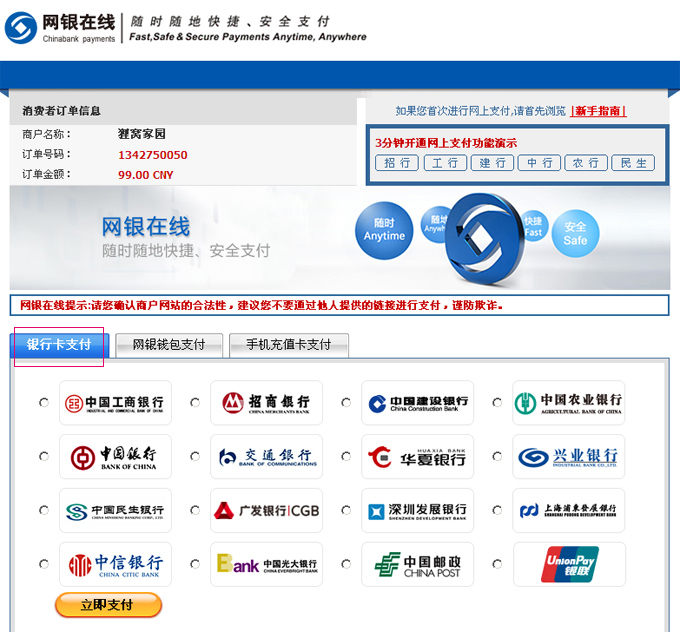
Task: Select the 兴业银行 radio button
Action: (x=497, y=456)
